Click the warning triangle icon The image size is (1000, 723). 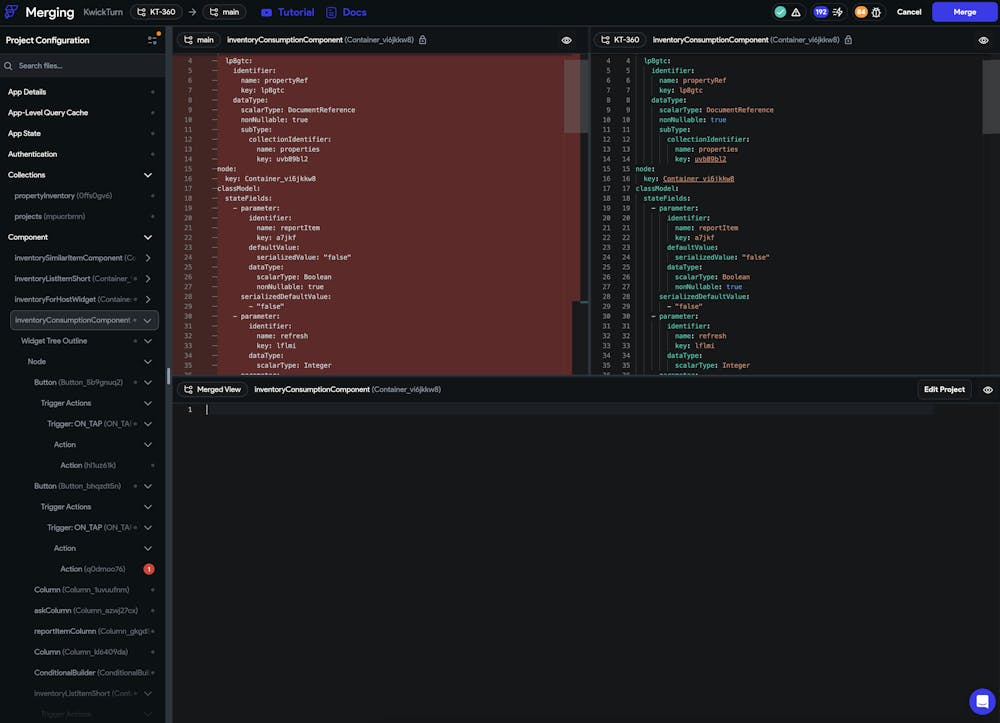coord(796,12)
